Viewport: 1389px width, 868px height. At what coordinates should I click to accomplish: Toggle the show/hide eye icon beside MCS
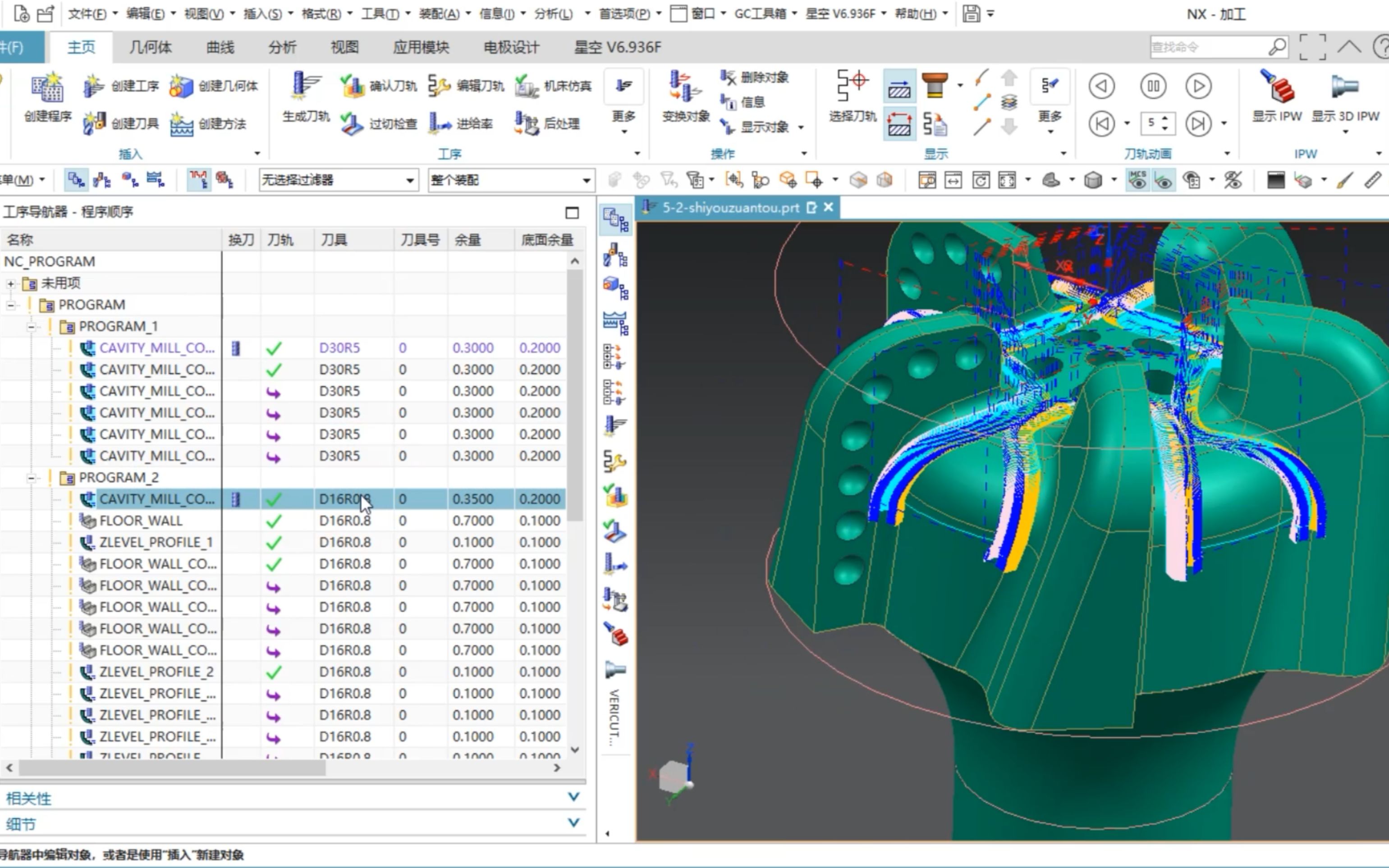[x=1163, y=180]
